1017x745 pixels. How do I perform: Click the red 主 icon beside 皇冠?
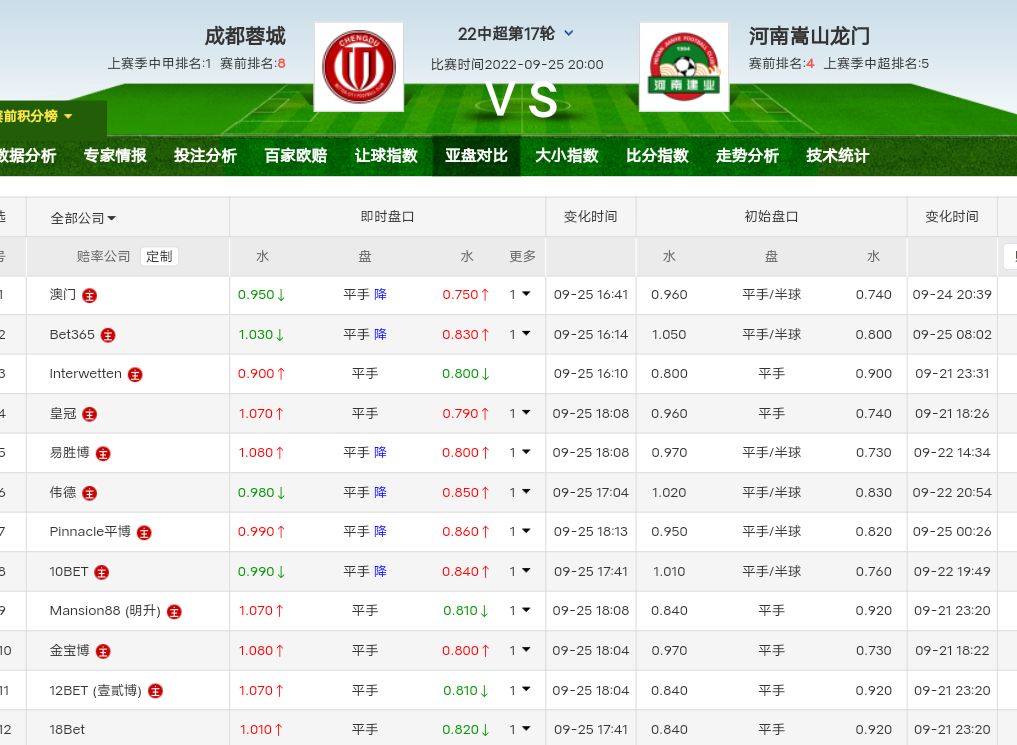click(x=90, y=414)
